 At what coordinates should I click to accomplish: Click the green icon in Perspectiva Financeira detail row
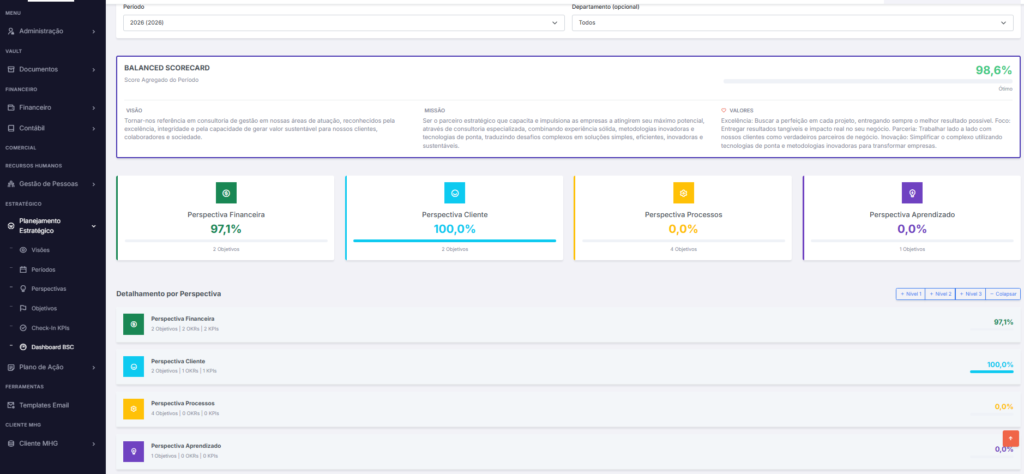(x=133, y=324)
